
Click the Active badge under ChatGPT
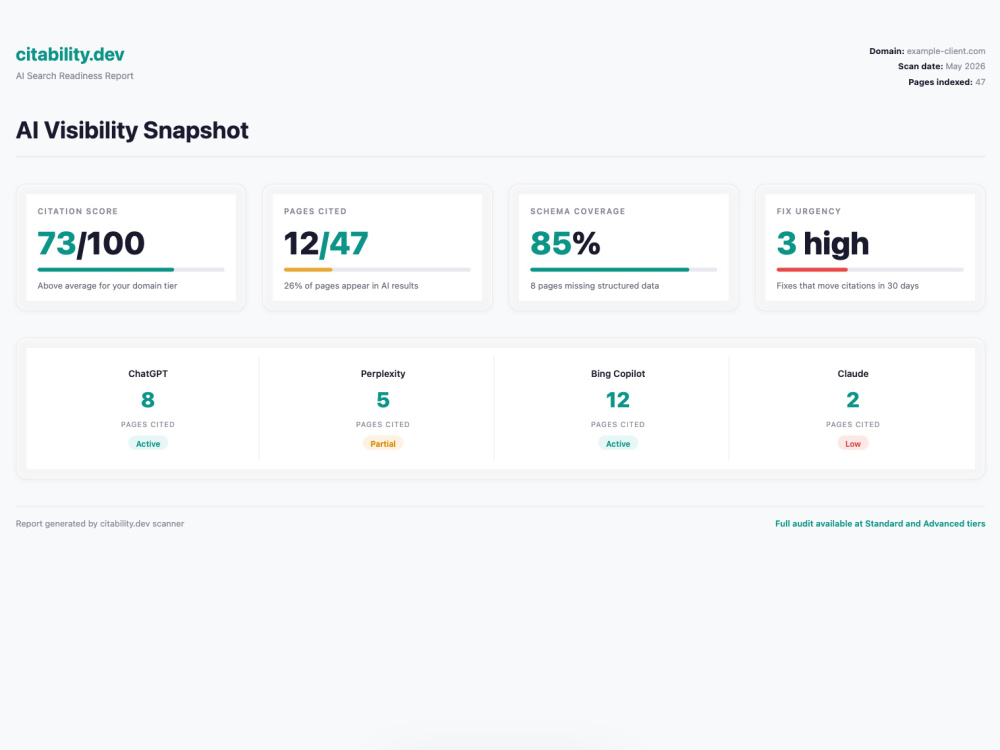(148, 444)
